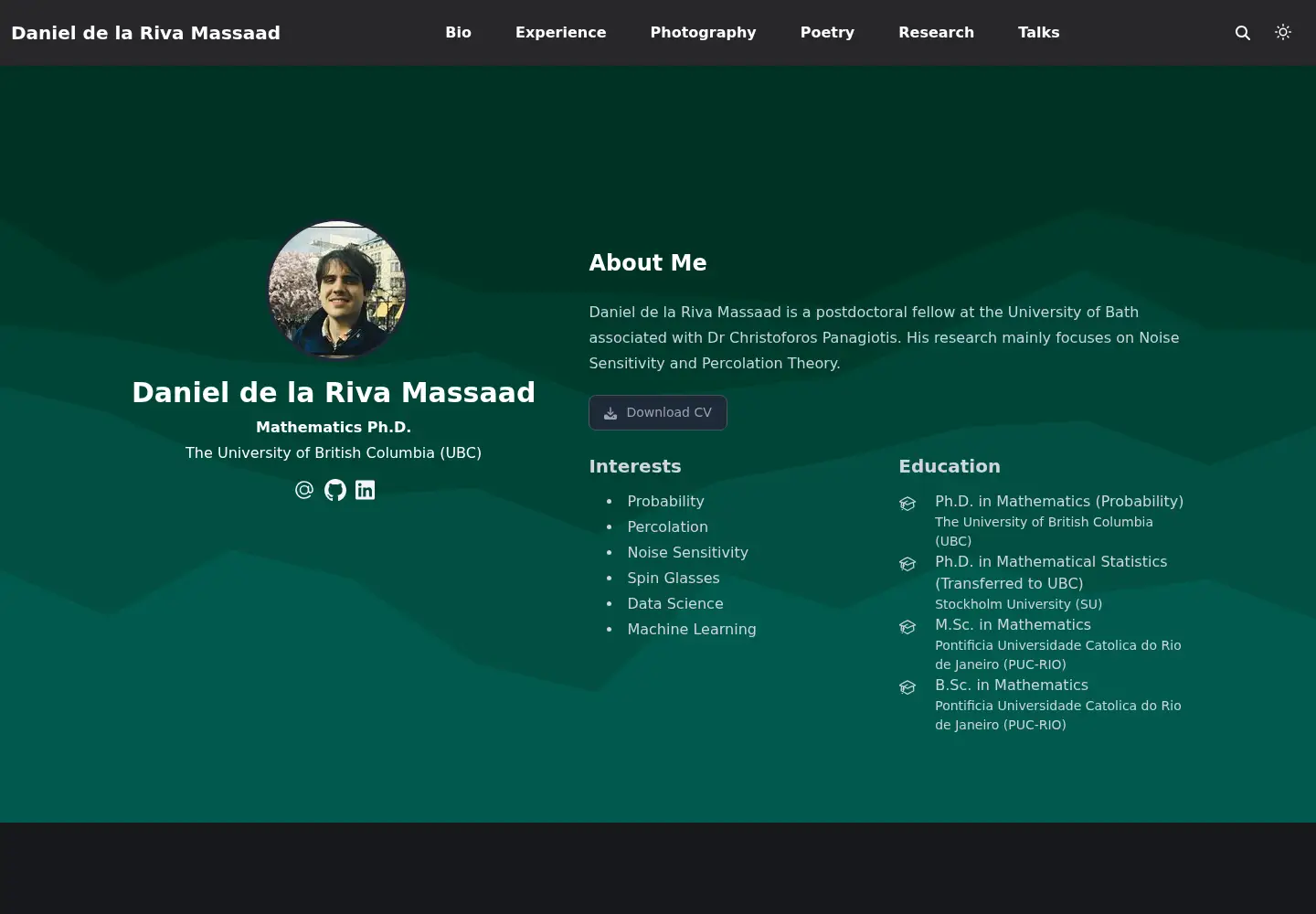Click the site title in the header
The image size is (1316, 914).
(x=146, y=33)
